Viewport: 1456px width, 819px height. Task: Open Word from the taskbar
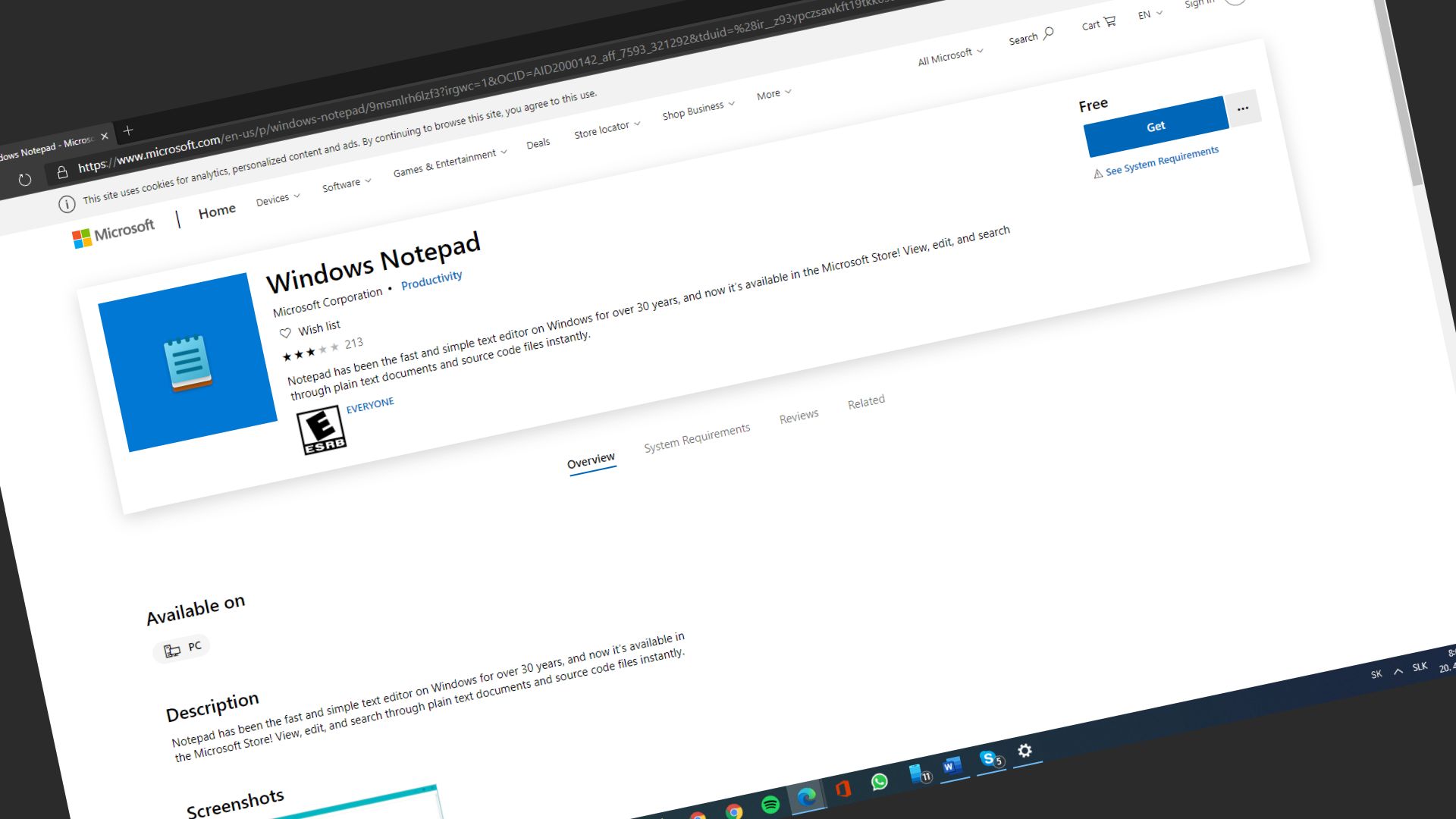[952, 766]
